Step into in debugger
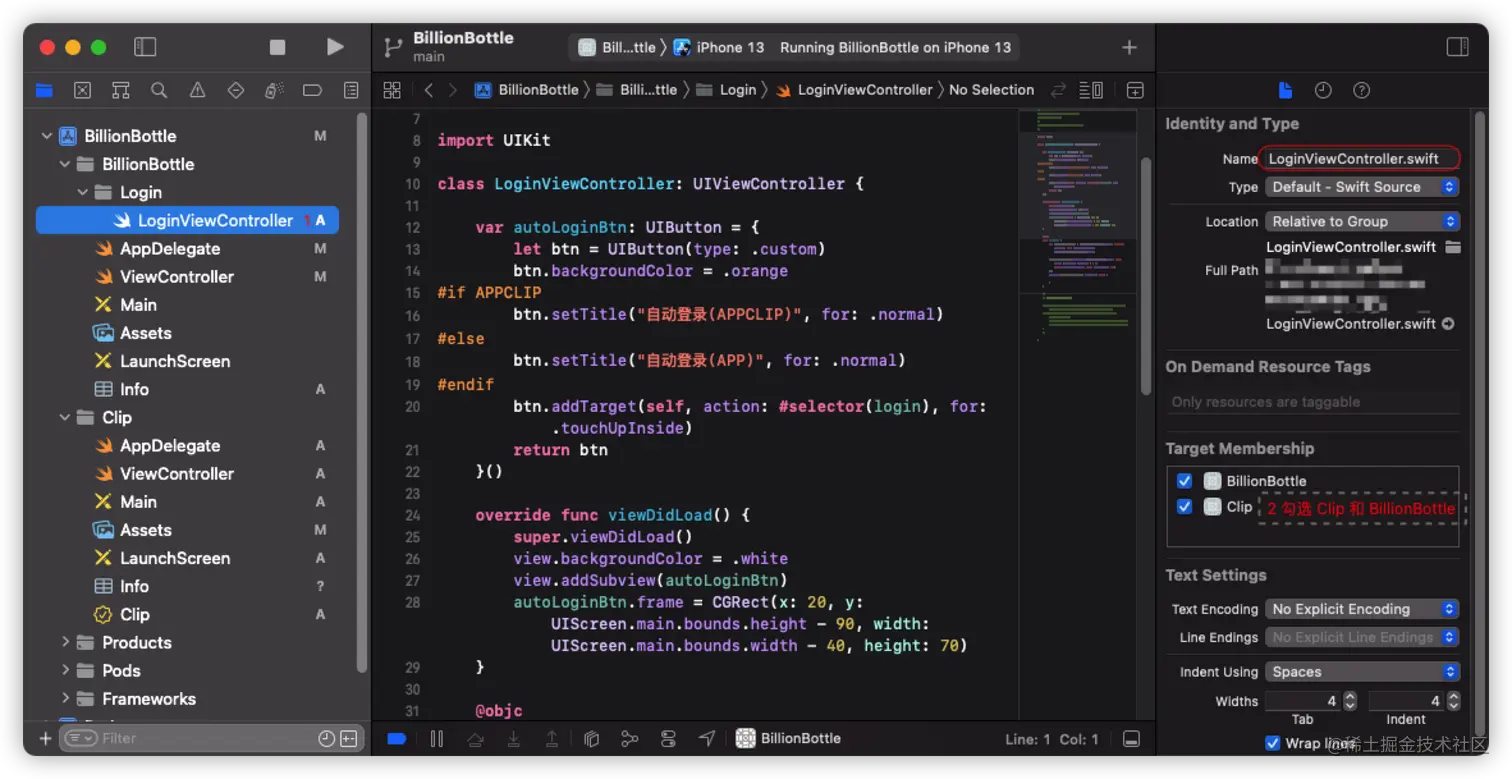Screen dimensions: 1512x779 pyautogui.click(x=513, y=739)
